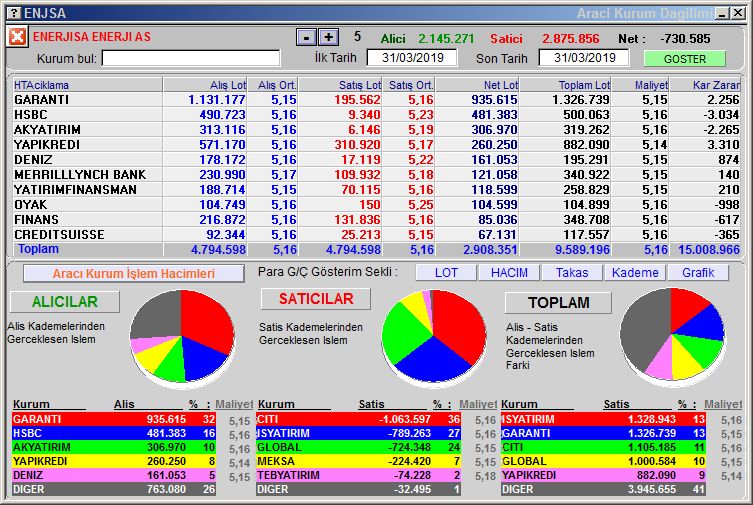Select YATIRIMFINANSMAN row
This screenshot has width=753, height=505.
pyautogui.click(x=376, y=190)
